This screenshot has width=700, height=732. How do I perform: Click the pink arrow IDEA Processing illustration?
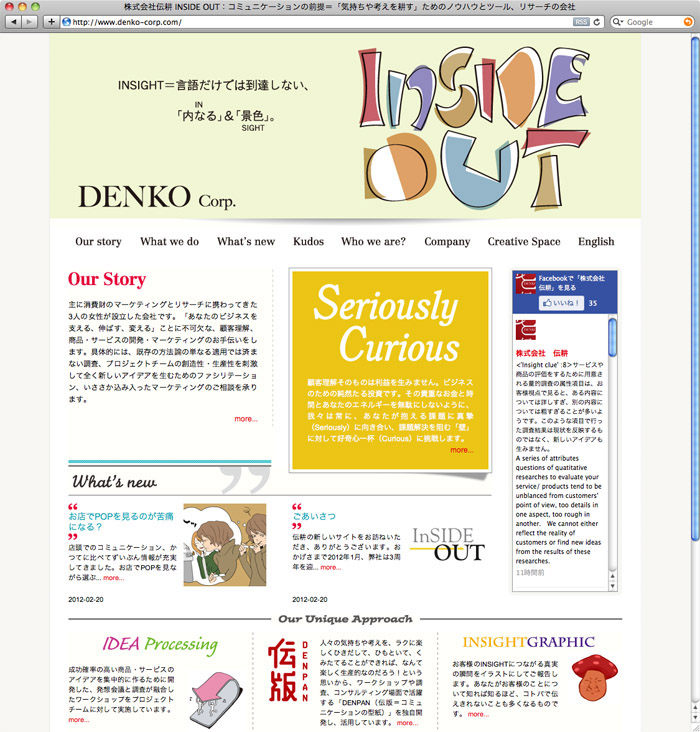point(216,700)
